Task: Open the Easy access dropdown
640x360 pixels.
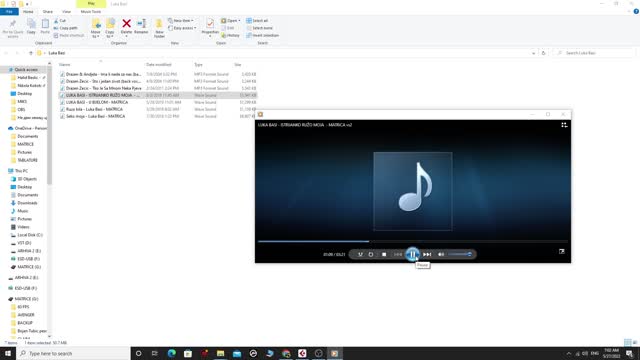Action: 182,28
